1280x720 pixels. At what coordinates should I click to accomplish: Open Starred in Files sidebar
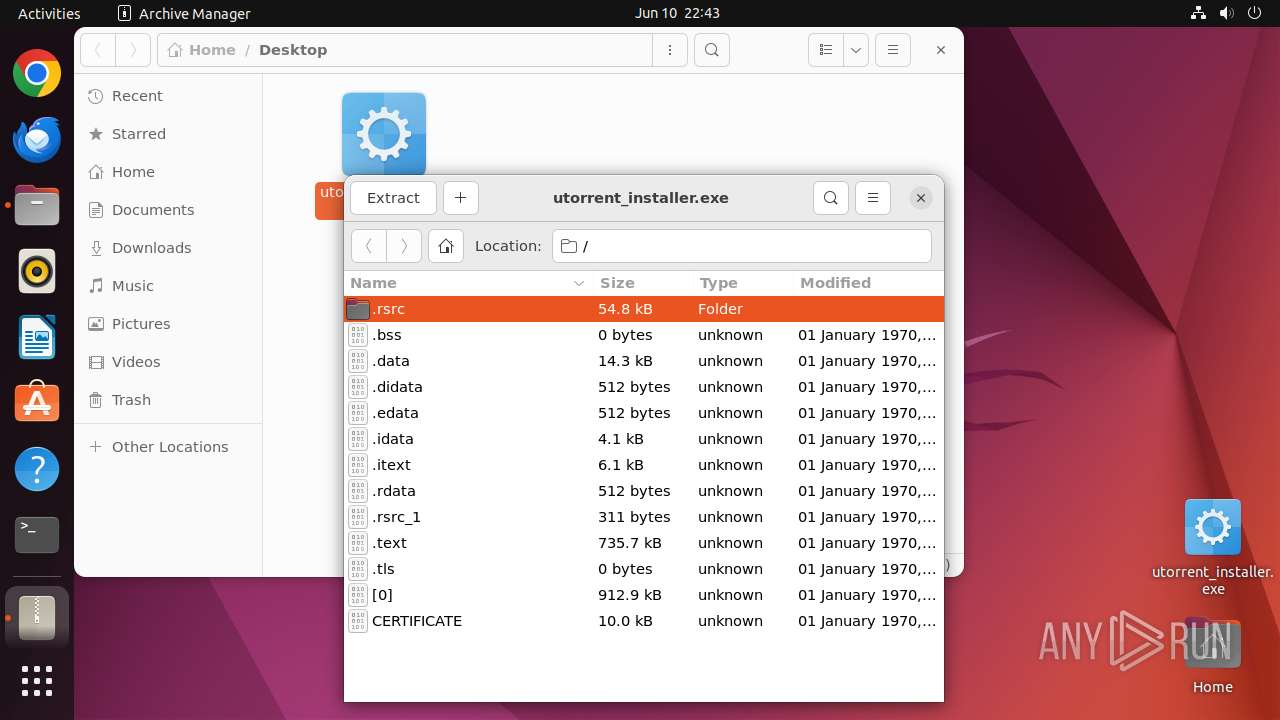click(168, 134)
